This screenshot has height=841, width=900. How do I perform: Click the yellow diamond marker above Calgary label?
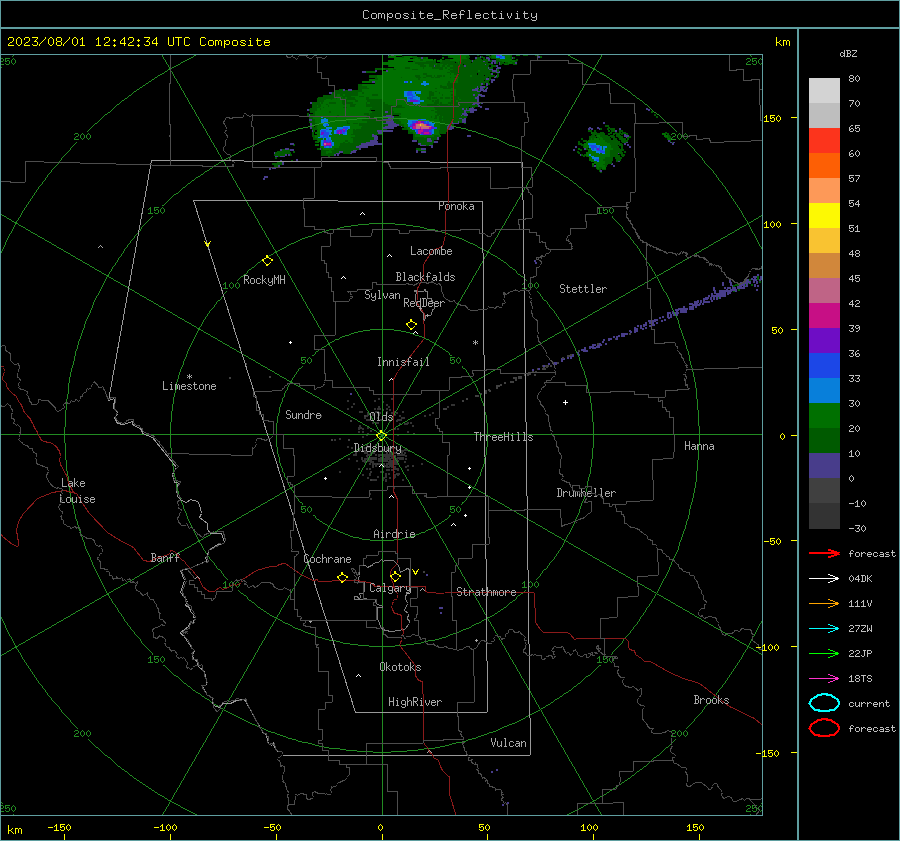pyautogui.click(x=395, y=576)
